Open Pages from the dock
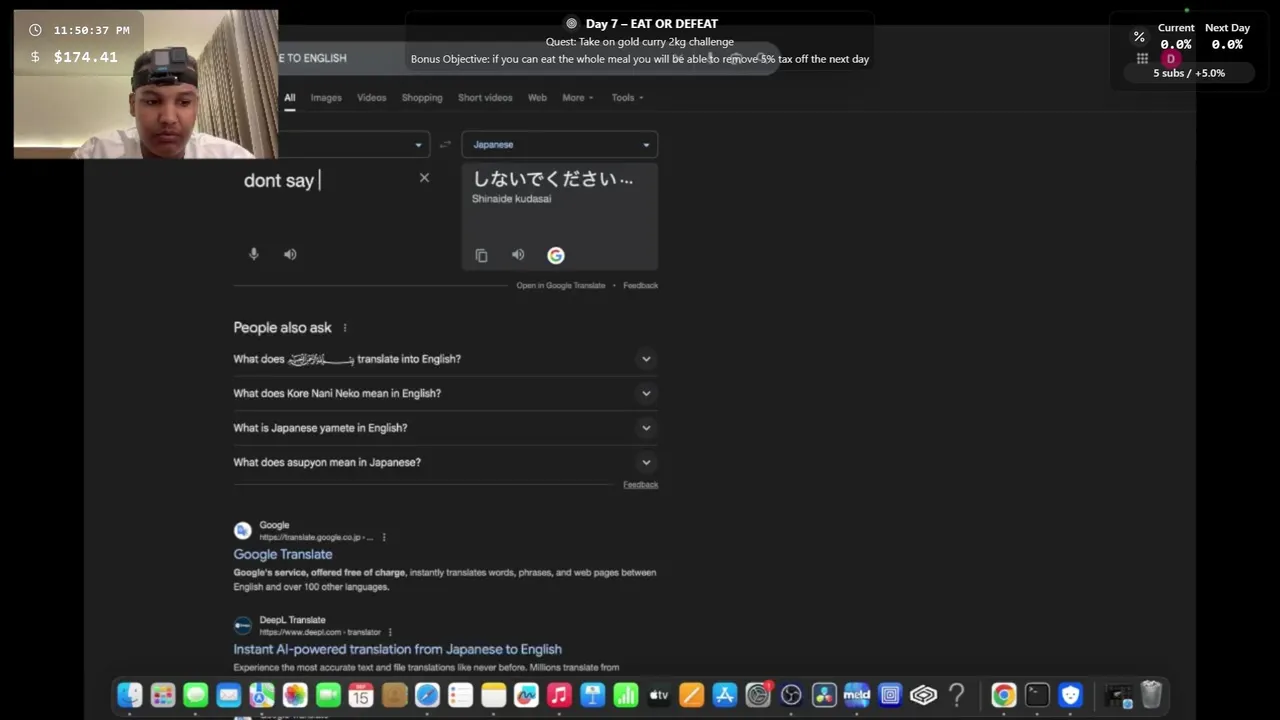The image size is (1280, 720). click(692, 695)
